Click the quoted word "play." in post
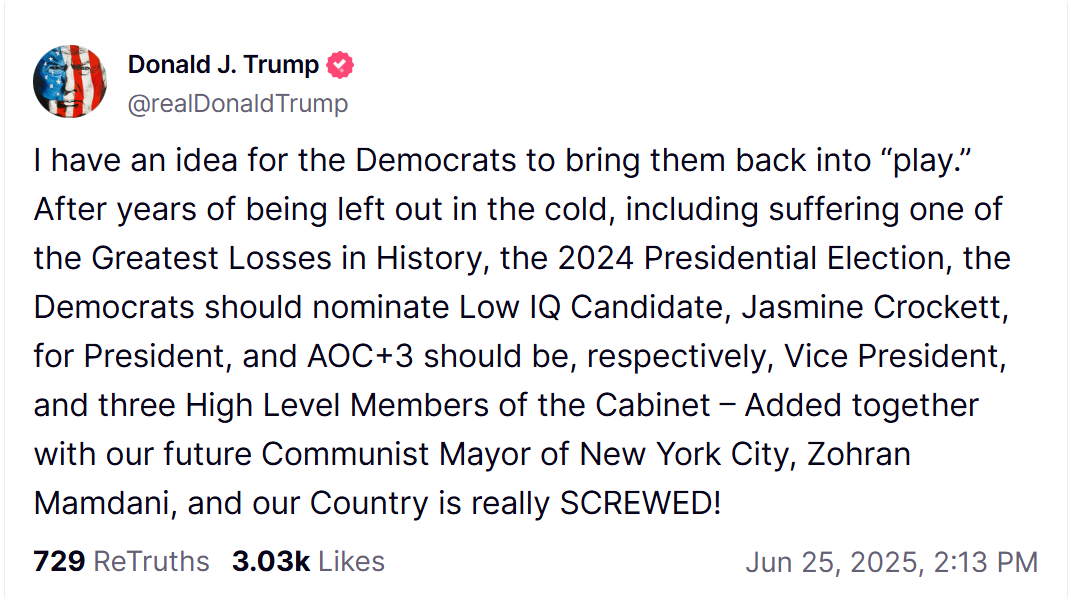 tap(927, 161)
